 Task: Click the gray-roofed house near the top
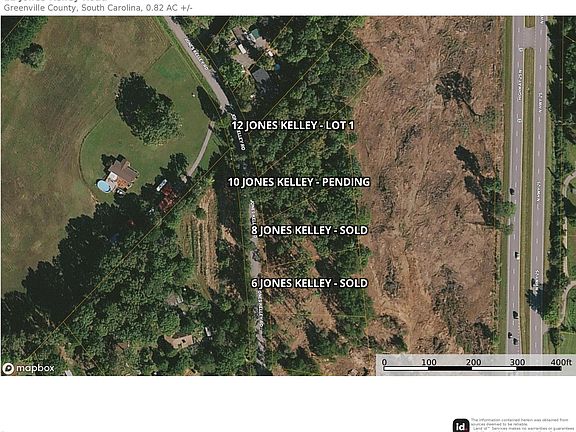tap(261, 76)
